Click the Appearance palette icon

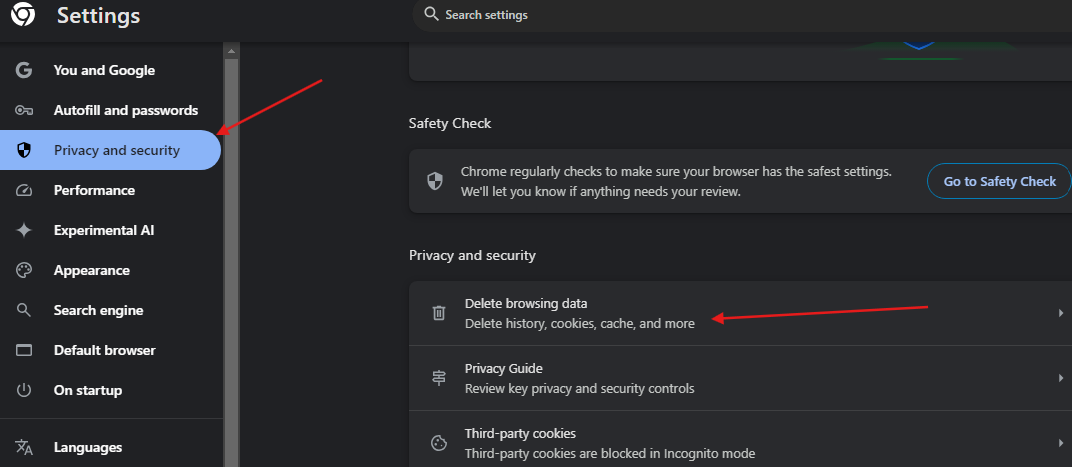[24, 270]
